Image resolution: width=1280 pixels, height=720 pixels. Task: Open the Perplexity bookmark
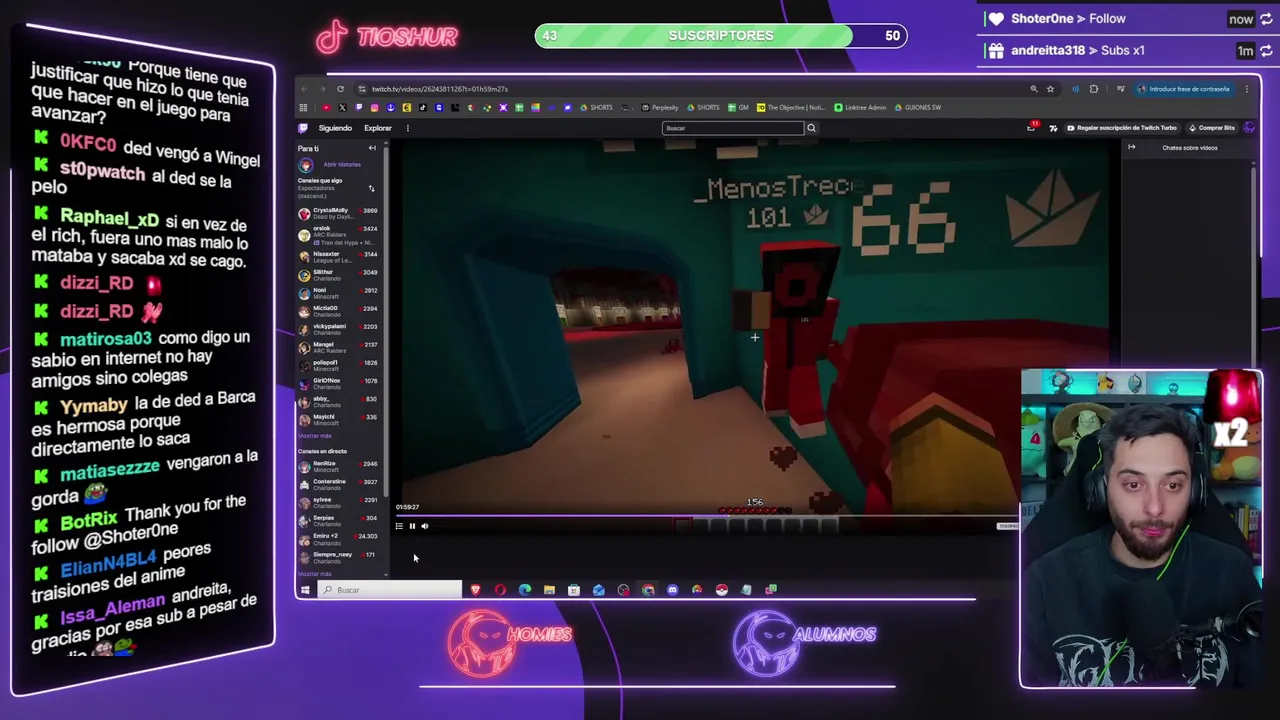click(660, 107)
